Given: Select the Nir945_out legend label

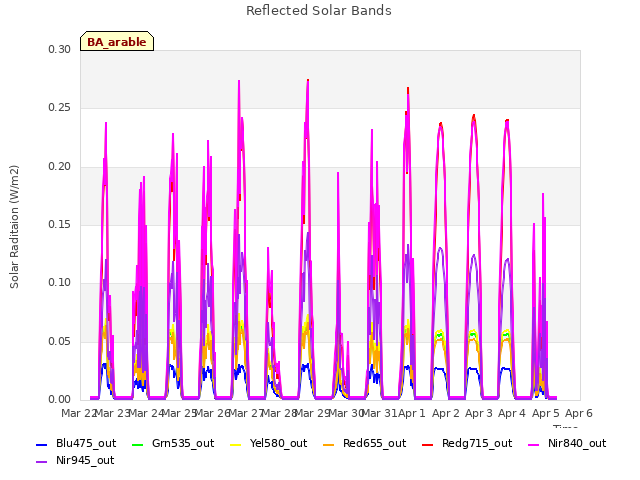Looking at the screenshot, I should tap(85, 460).
